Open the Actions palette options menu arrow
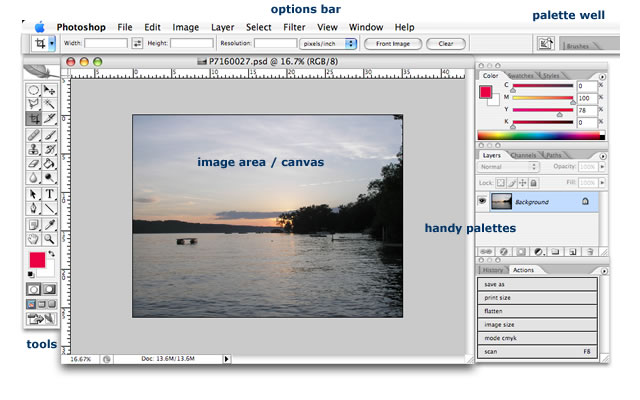The width and height of the screenshot is (640, 400). click(604, 271)
